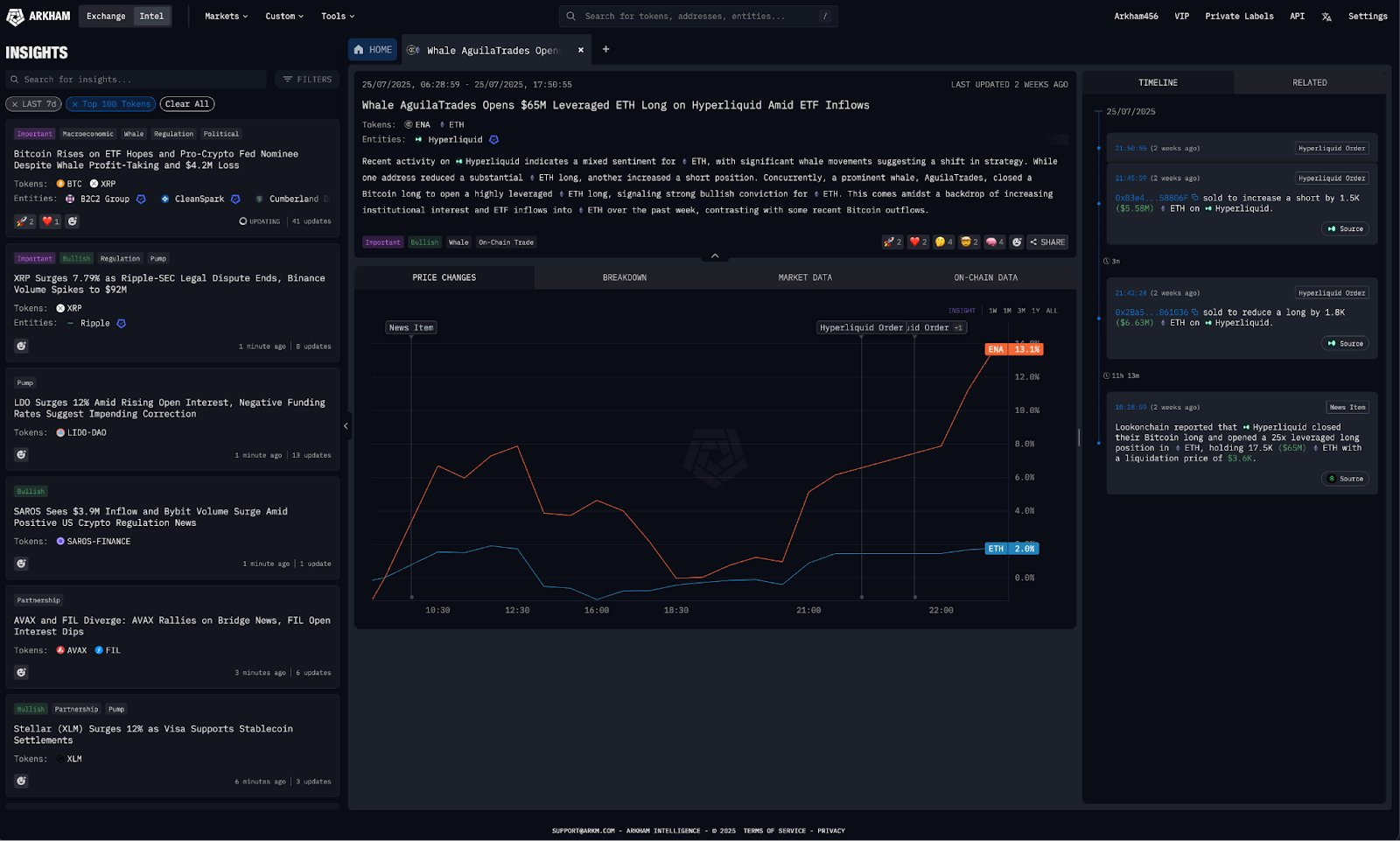
Task: Open Settings
Action: (x=1368, y=16)
